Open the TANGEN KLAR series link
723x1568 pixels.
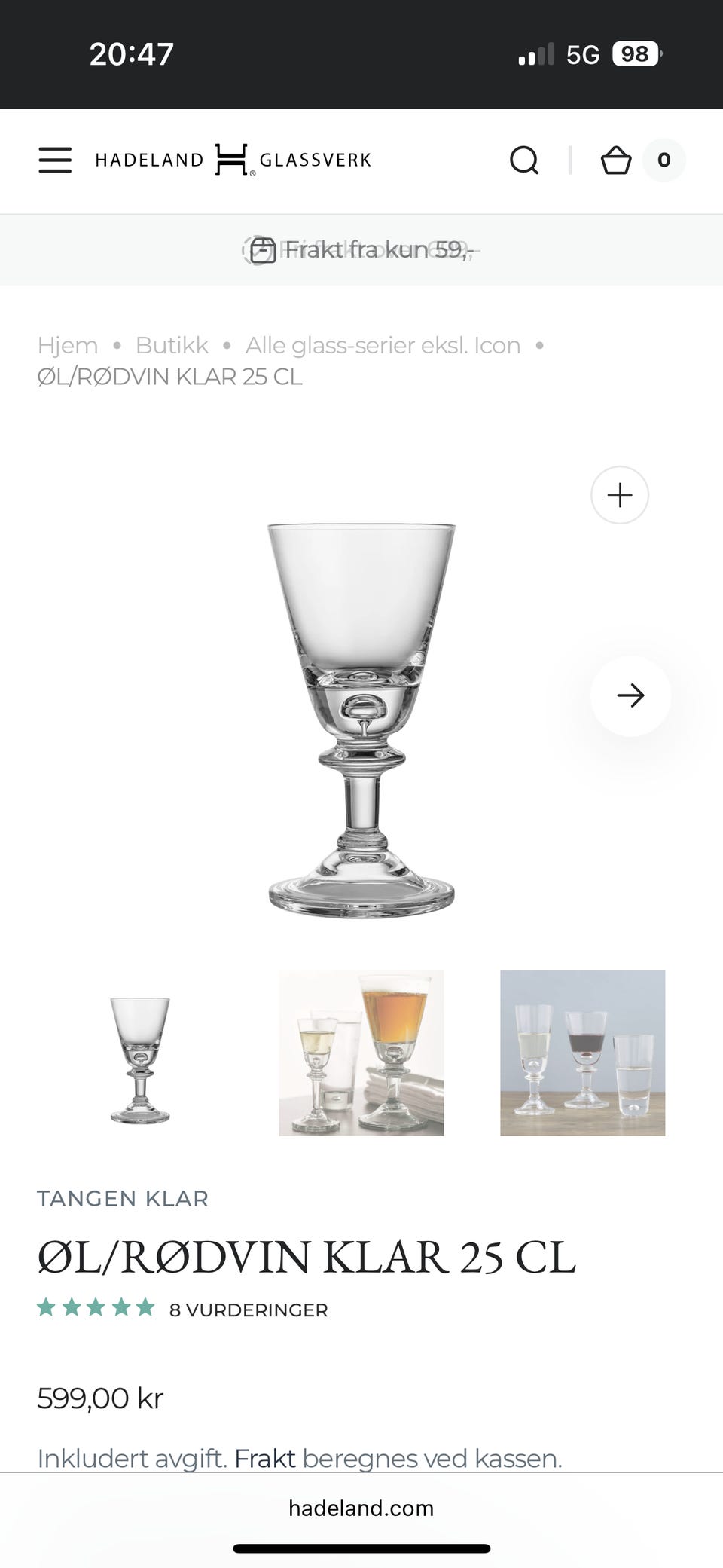pos(123,1199)
